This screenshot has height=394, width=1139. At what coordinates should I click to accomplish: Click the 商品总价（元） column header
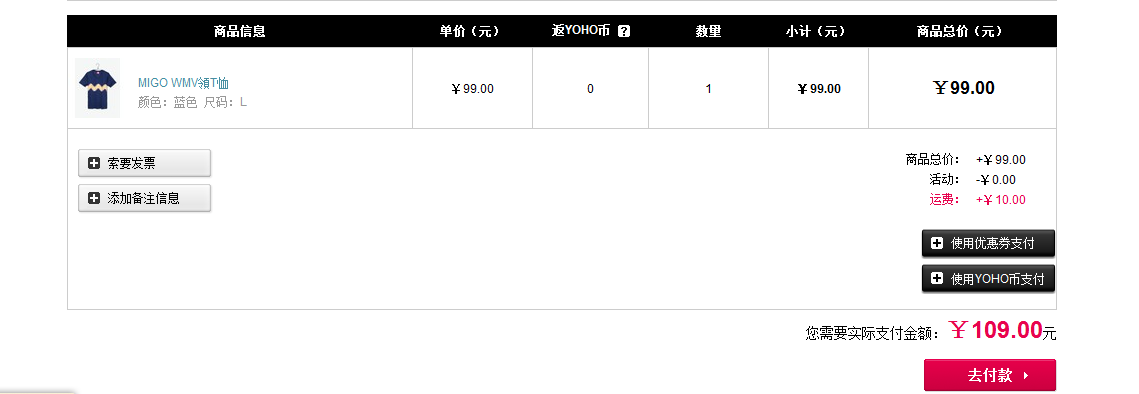point(959,31)
